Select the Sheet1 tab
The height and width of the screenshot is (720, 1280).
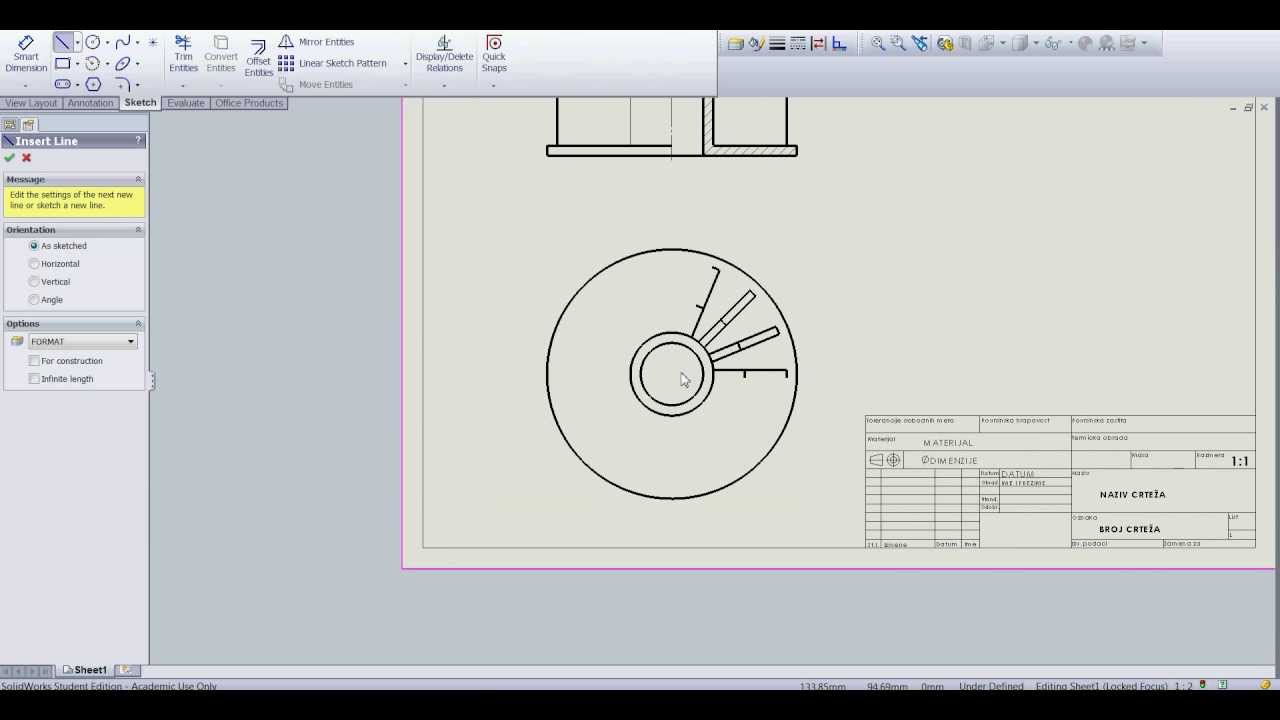(x=85, y=670)
